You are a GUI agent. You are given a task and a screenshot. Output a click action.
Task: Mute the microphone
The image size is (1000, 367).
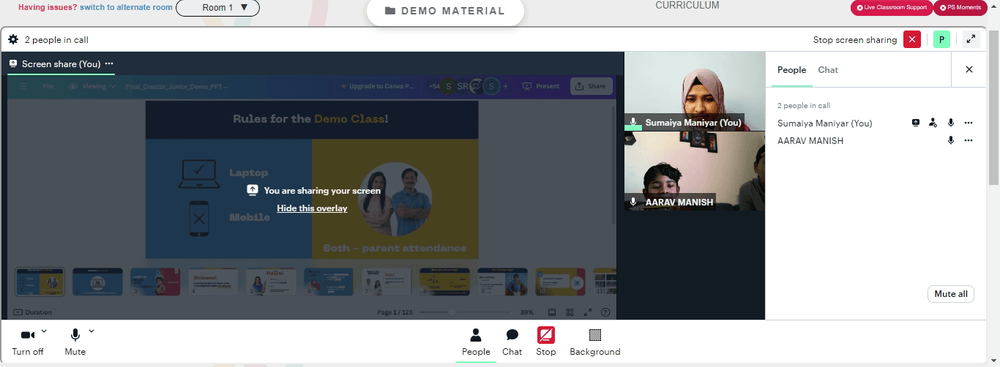75,341
